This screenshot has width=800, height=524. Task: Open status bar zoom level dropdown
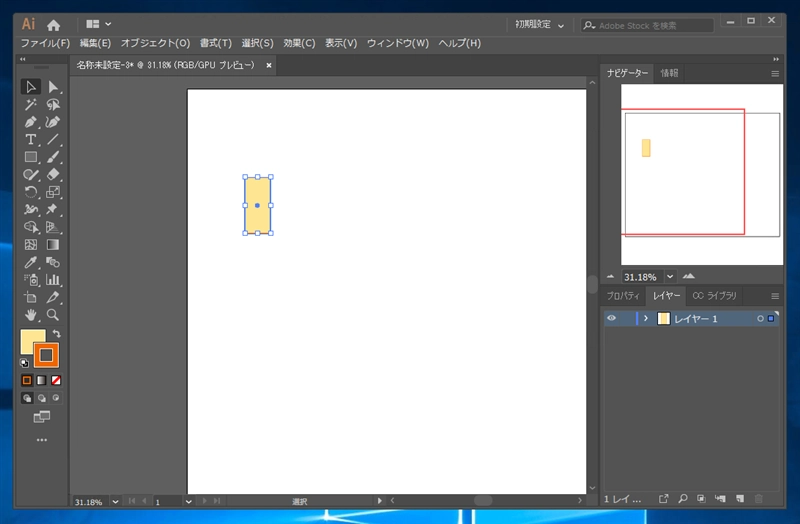115,502
